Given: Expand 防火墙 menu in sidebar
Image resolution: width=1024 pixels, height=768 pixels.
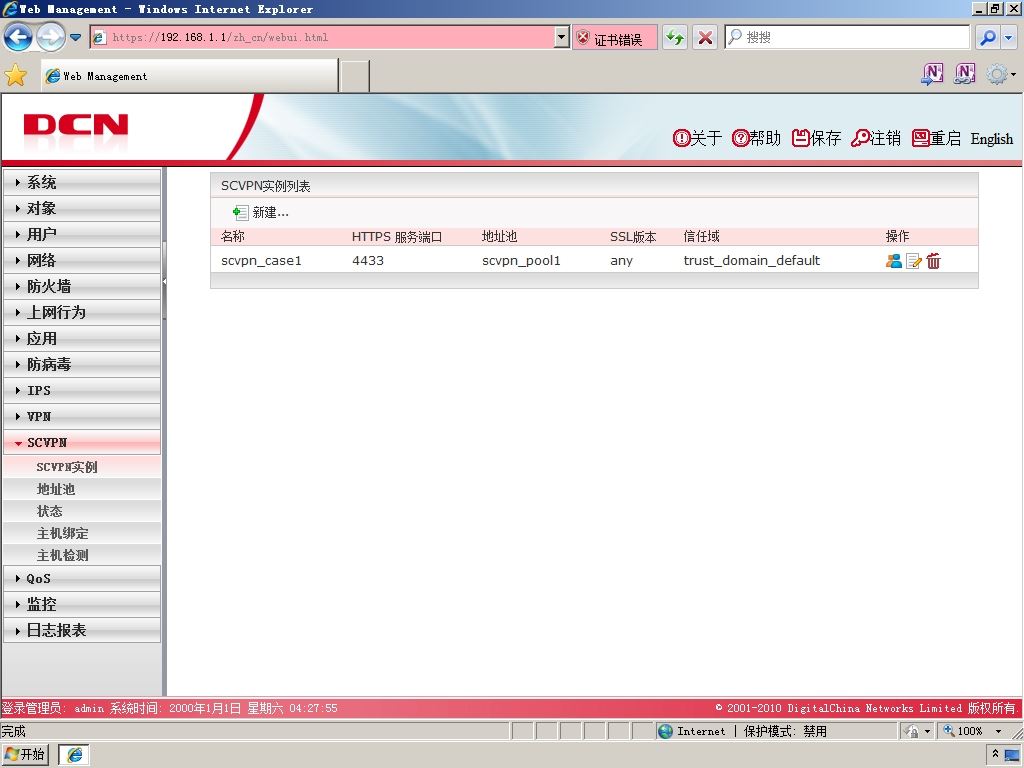Looking at the screenshot, I should pyautogui.click(x=82, y=286).
